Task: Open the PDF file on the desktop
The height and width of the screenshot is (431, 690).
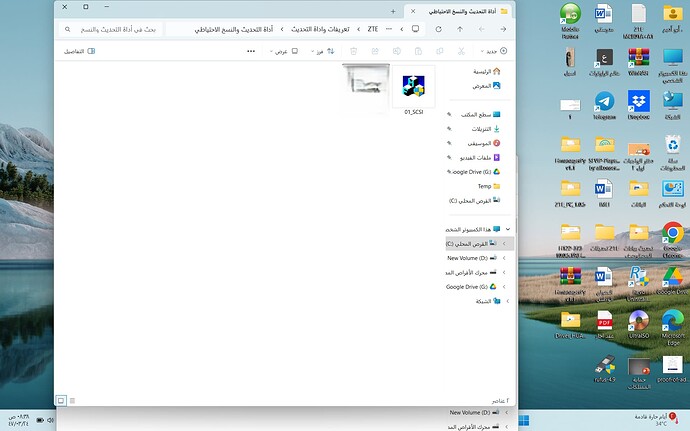Action: click(x=604, y=324)
